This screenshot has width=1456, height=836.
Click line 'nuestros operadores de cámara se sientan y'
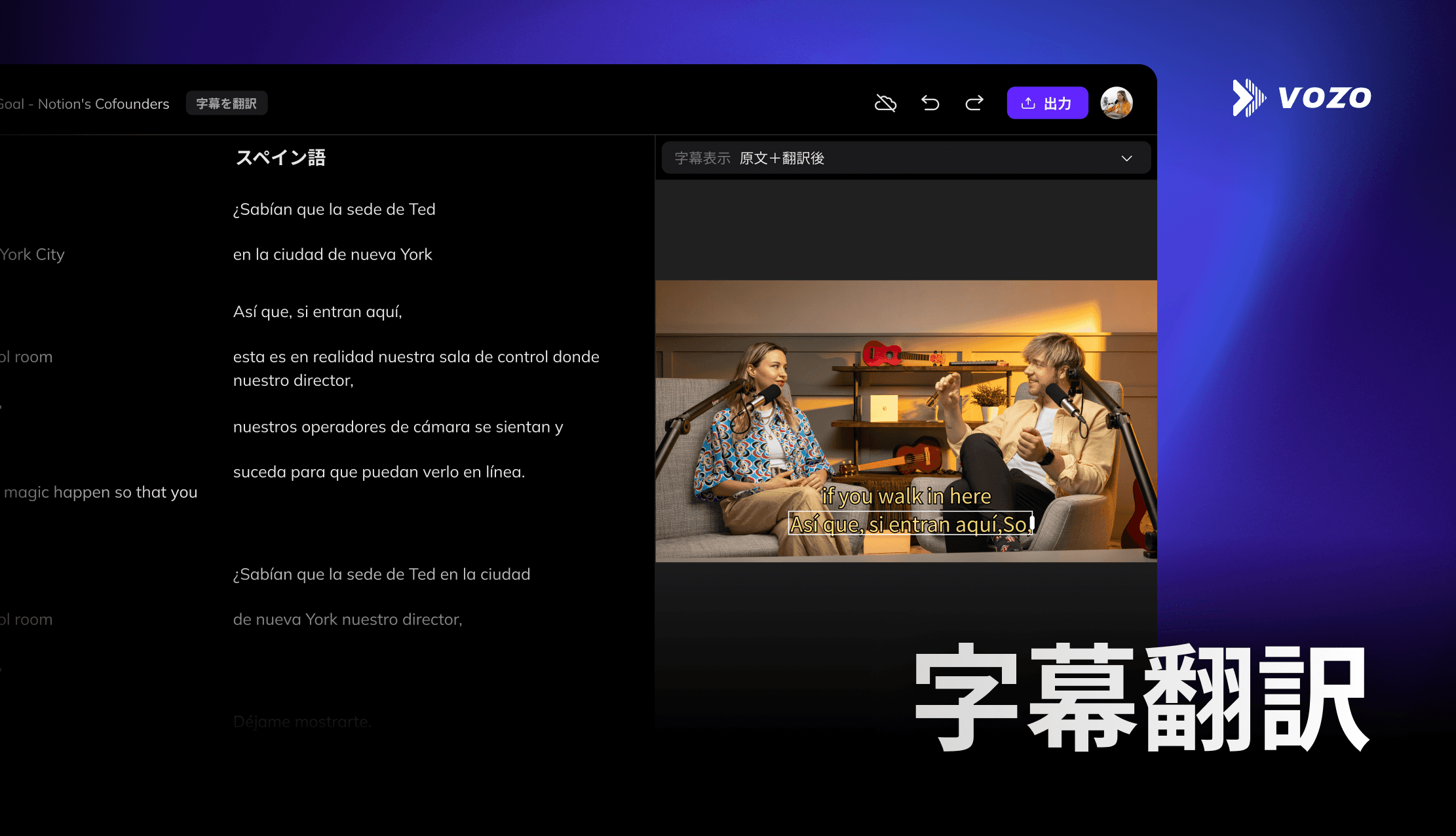pos(398,427)
